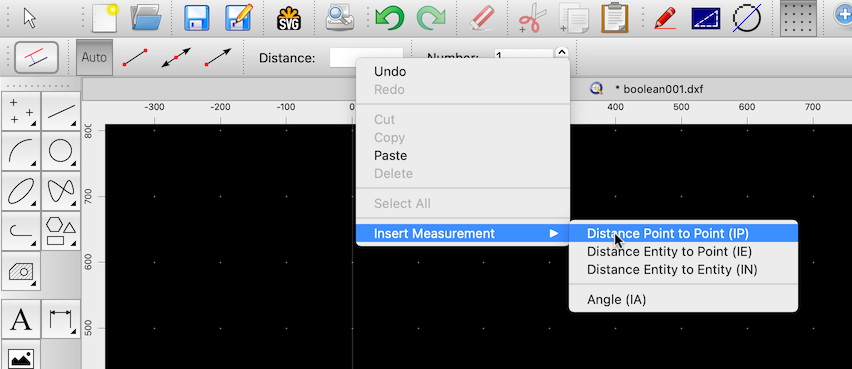Open the shape tools group

[x=61, y=231]
